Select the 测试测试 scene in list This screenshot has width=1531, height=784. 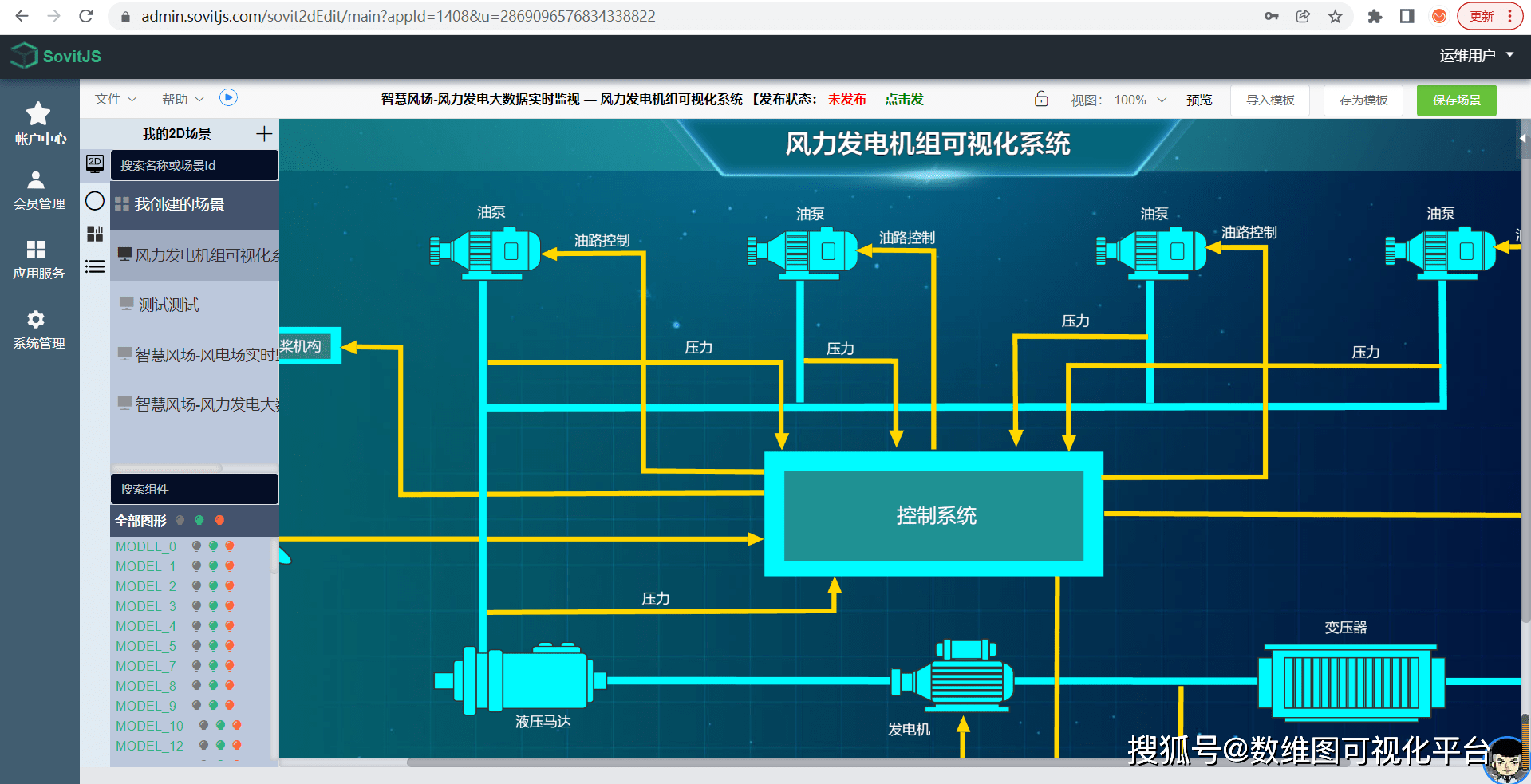coord(167,304)
